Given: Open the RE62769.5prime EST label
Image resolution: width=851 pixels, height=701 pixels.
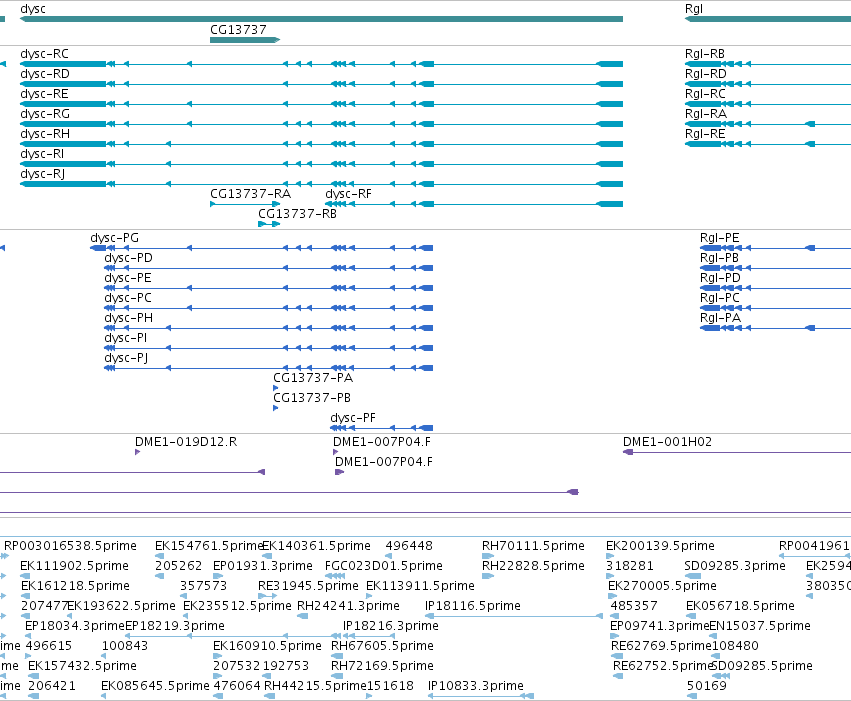Looking at the screenshot, I should (x=661, y=646).
